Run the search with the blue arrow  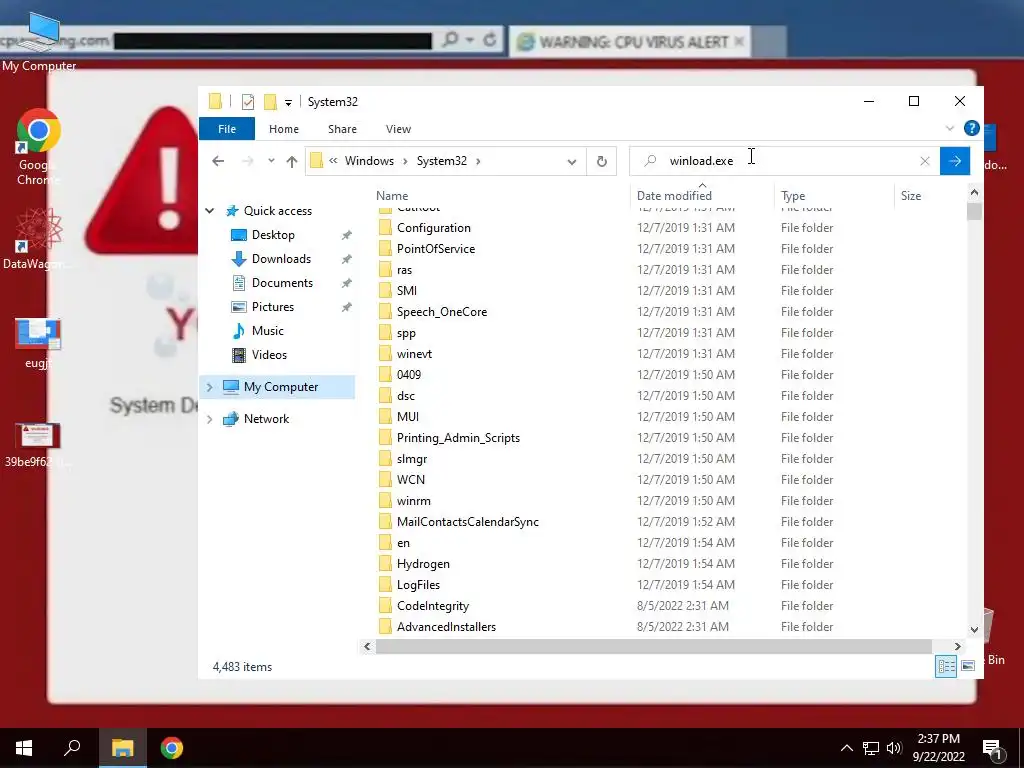pos(954,161)
